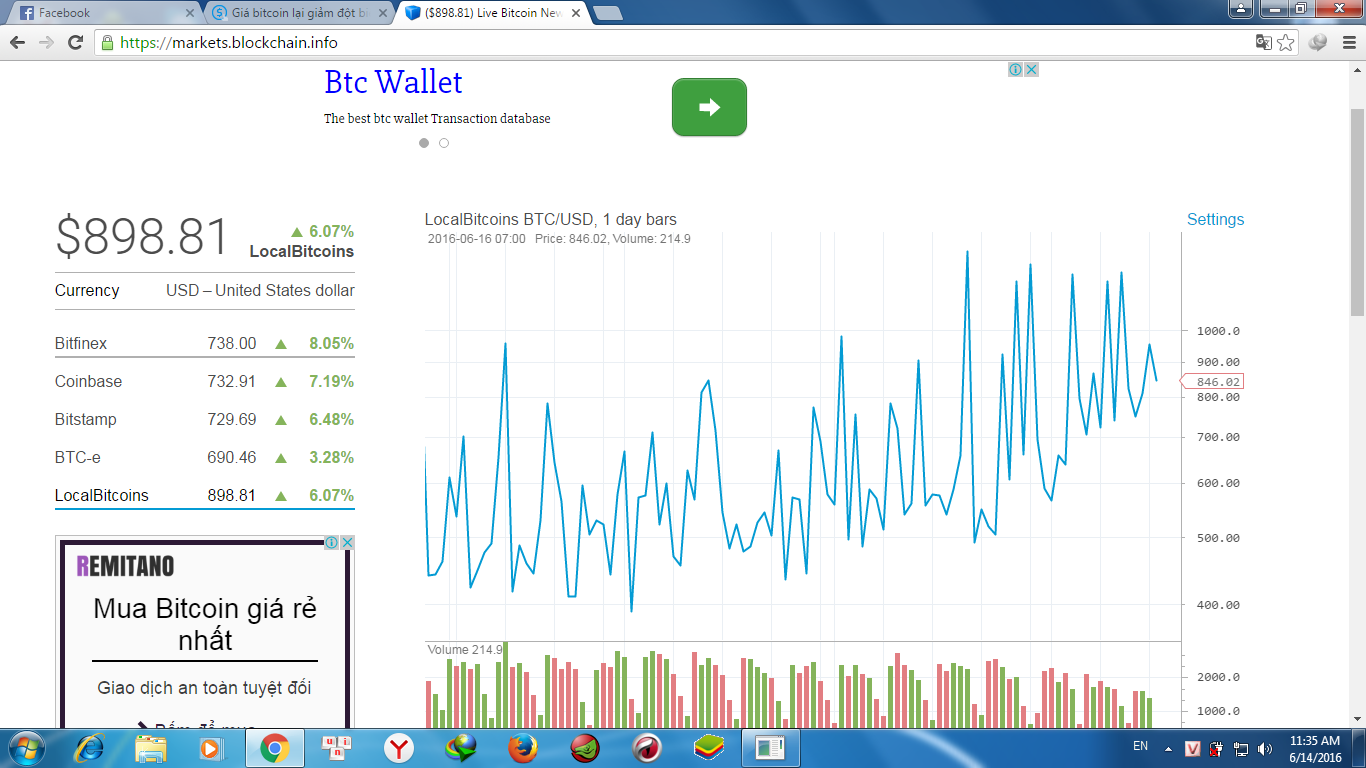The width and height of the screenshot is (1366, 768).
Task: Launch Internet Explorer from the taskbar
Action: (88, 747)
